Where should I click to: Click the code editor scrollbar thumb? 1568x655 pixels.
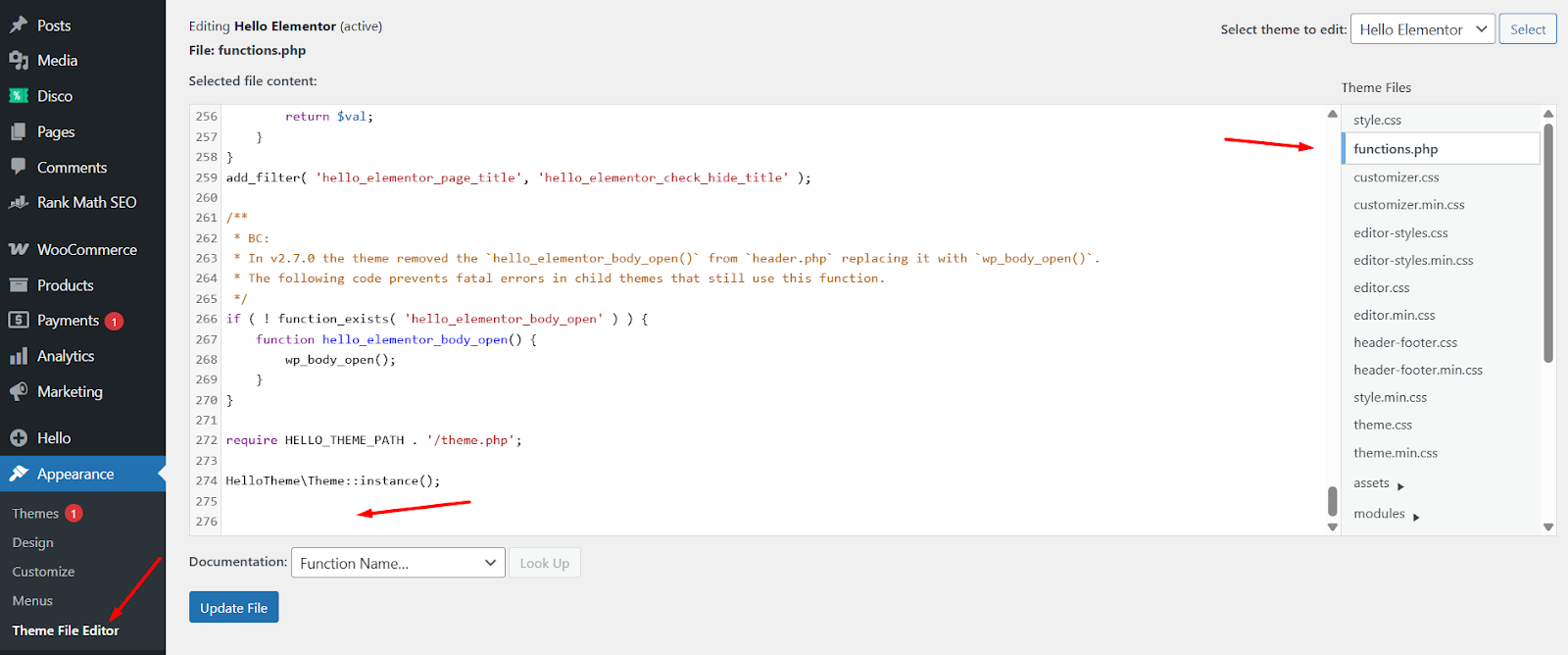tap(1332, 501)
